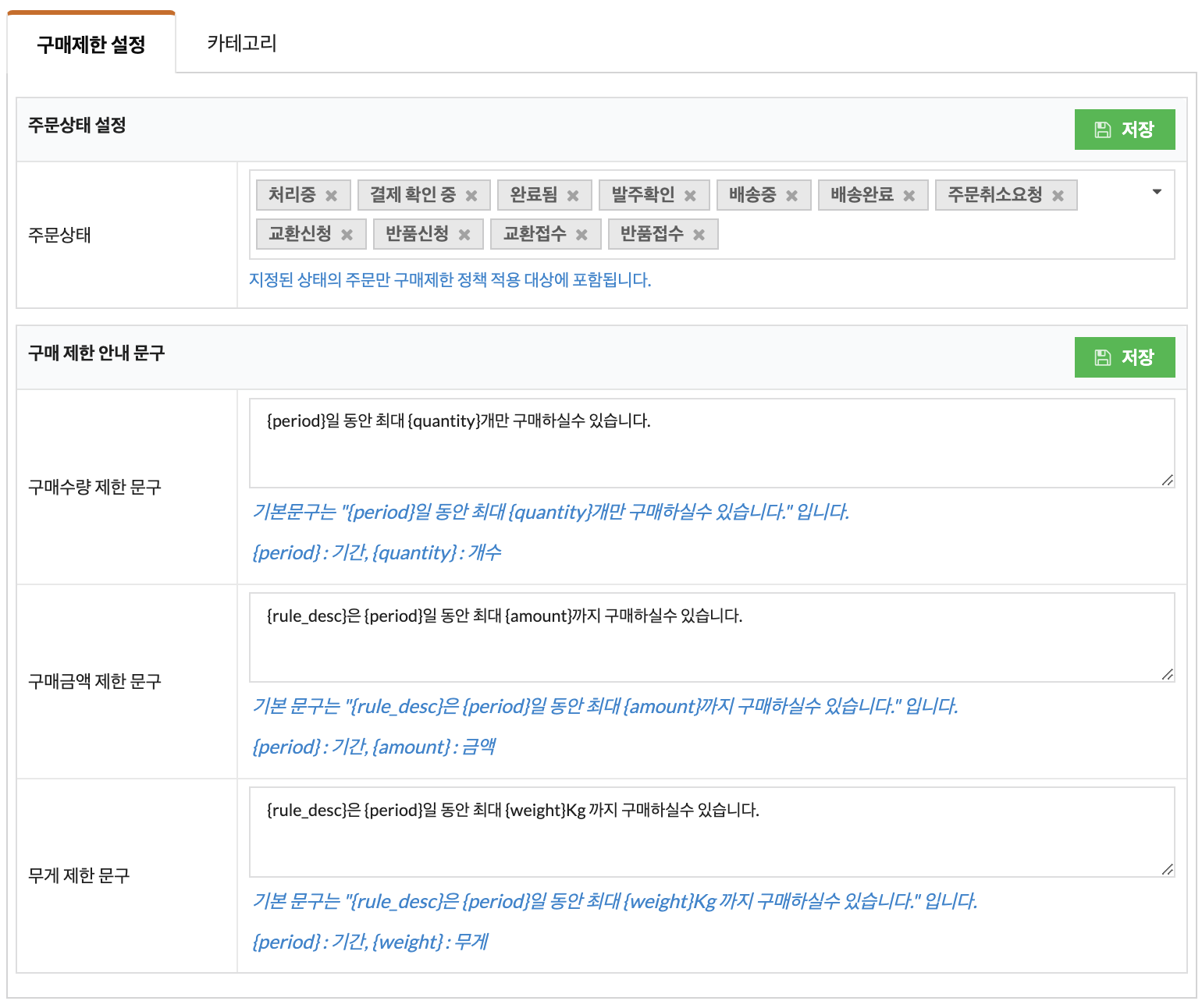The image size is (1202, 1008).
Task: Delete the 완료됨 tag via x icon
Action: [573, 196]
